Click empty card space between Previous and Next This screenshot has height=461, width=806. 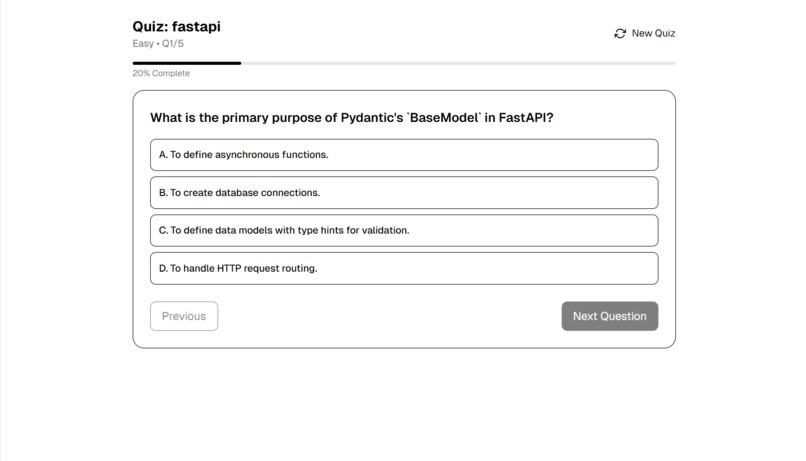(x=389, y=316)
